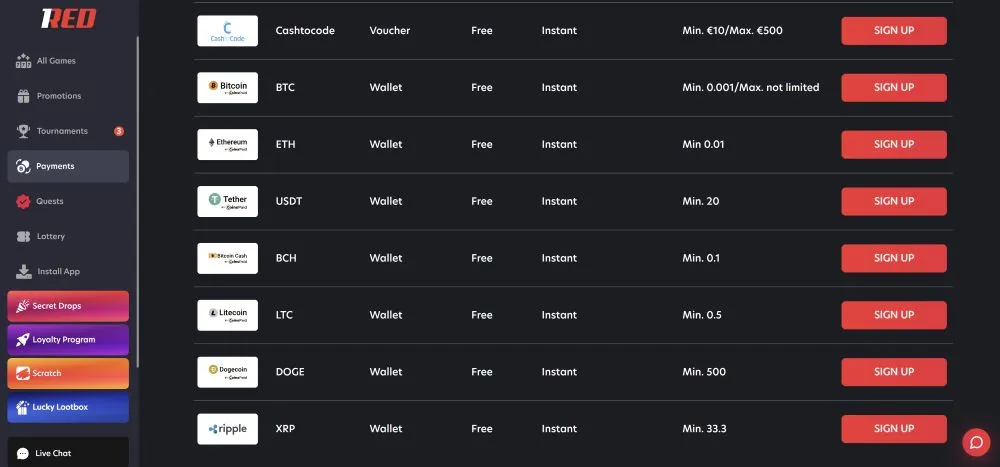The height and width of the screenshot is (467, 1000).
Task: Sign up in the ETH row
Action: coord(893,144)
